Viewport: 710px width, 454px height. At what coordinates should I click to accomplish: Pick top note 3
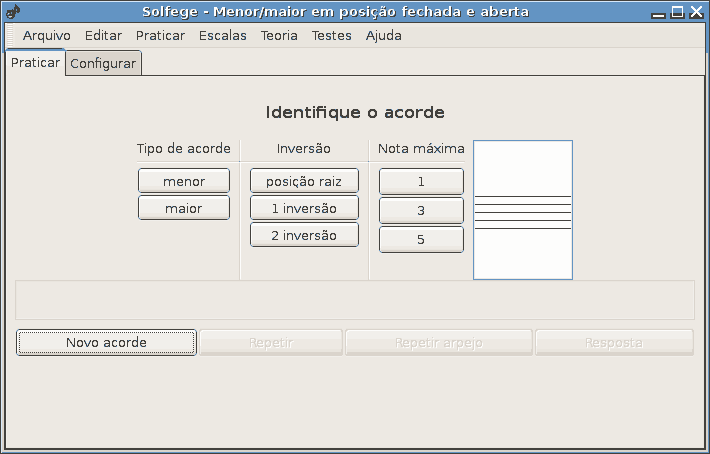[x=421, y=210]
